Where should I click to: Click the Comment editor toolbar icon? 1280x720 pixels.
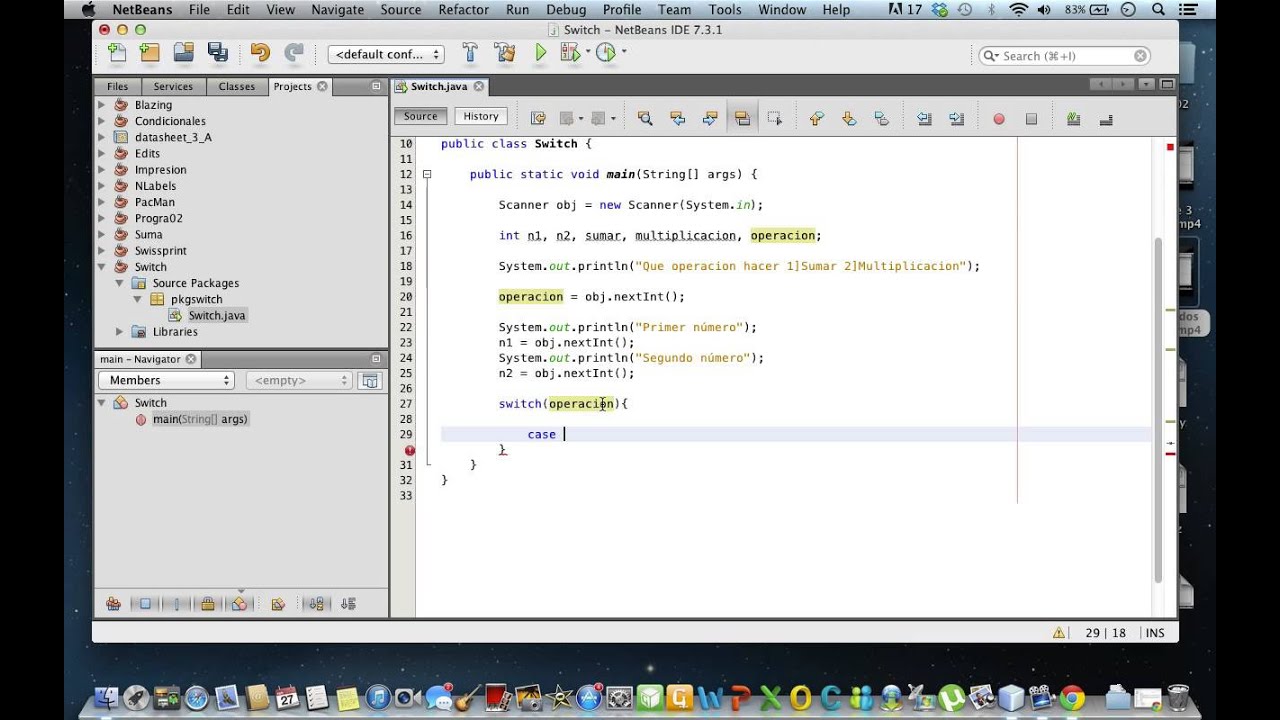[x=1073, y=118]
